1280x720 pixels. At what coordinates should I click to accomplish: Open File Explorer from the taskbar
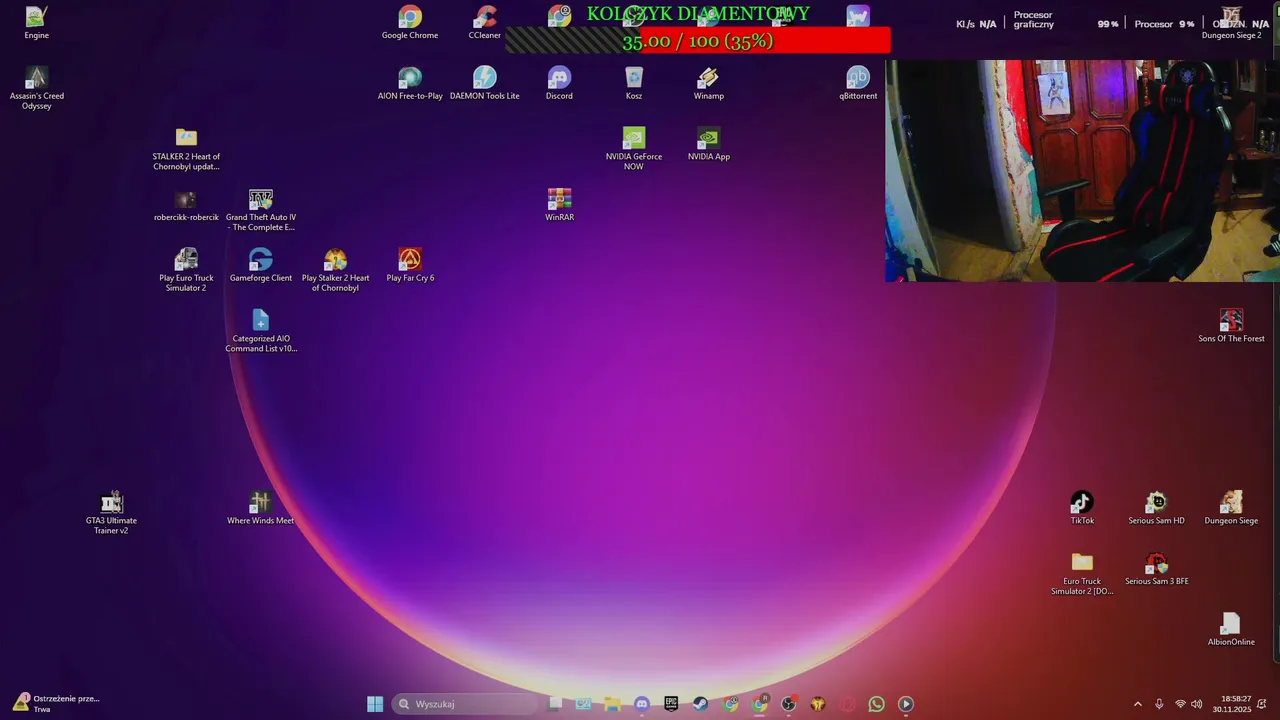point(612,704)
